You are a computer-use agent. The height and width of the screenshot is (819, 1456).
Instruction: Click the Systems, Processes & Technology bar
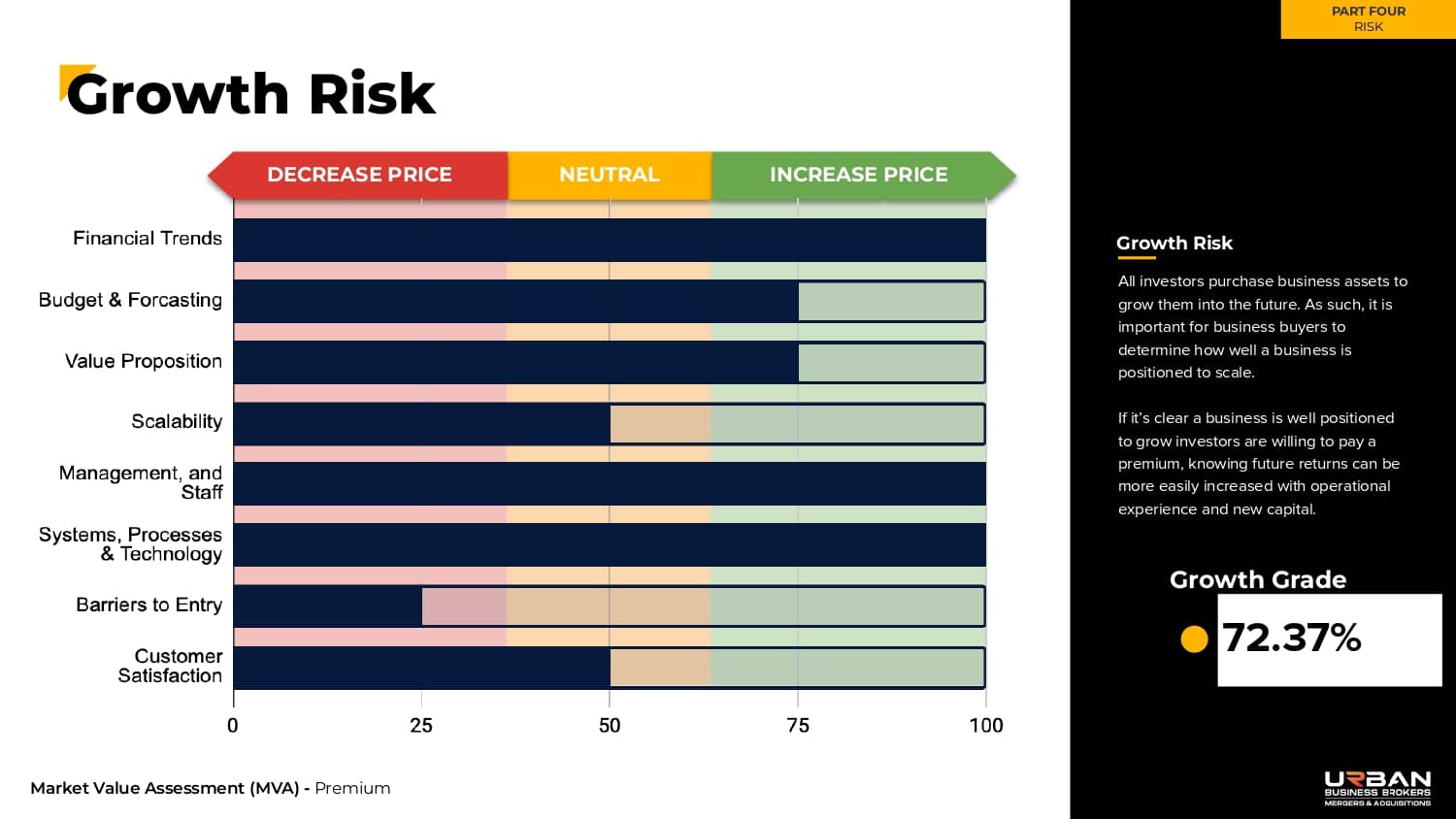[610, 544]
